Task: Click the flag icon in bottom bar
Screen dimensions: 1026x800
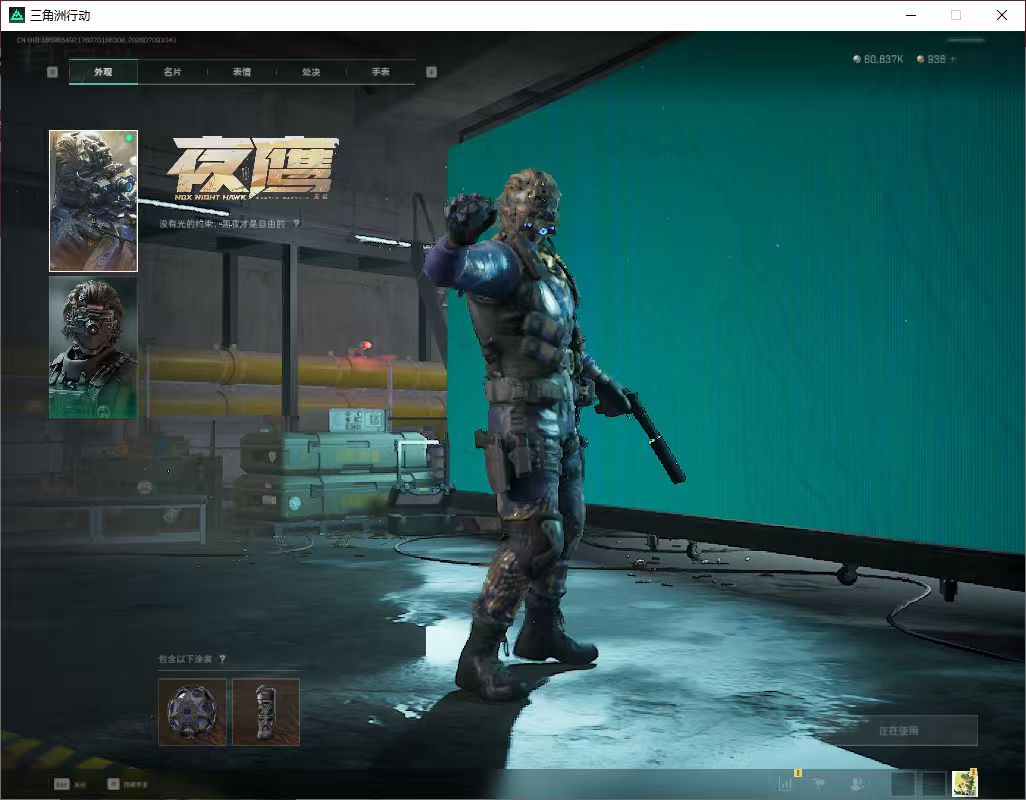Action: tap(819, 783)
